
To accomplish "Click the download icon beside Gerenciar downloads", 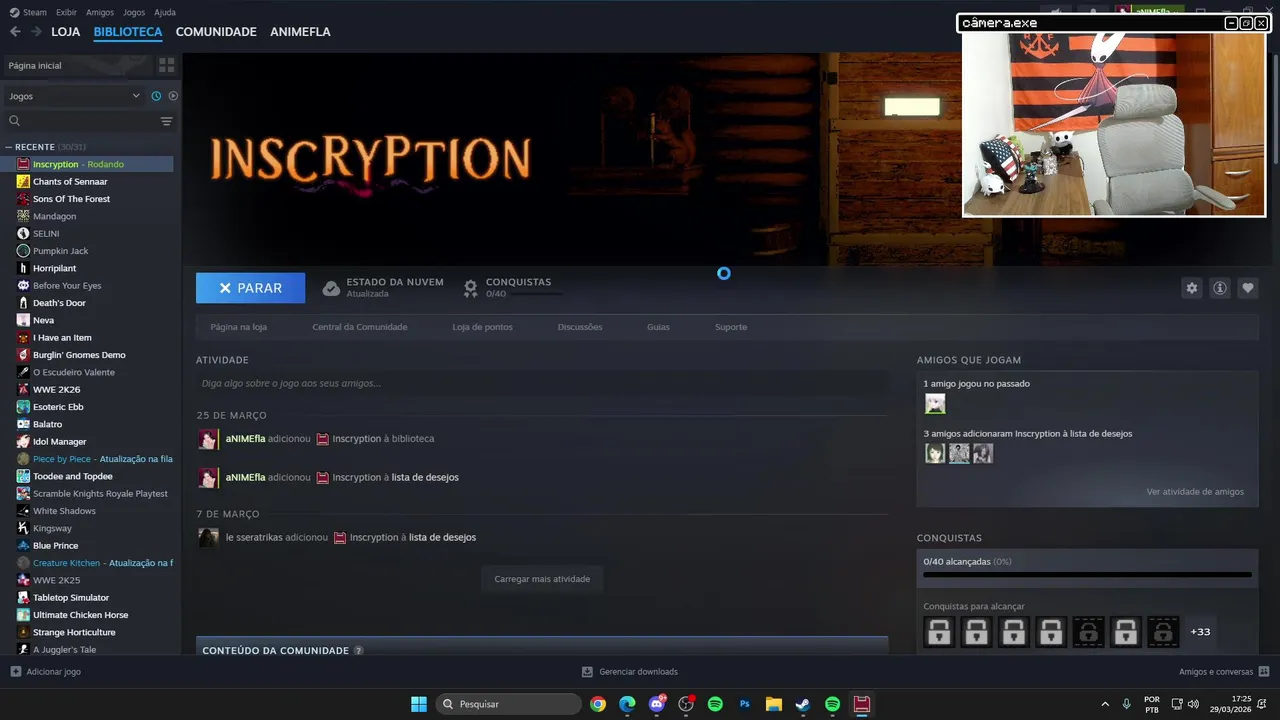I will pyautogui.click(x=588, y=672).
